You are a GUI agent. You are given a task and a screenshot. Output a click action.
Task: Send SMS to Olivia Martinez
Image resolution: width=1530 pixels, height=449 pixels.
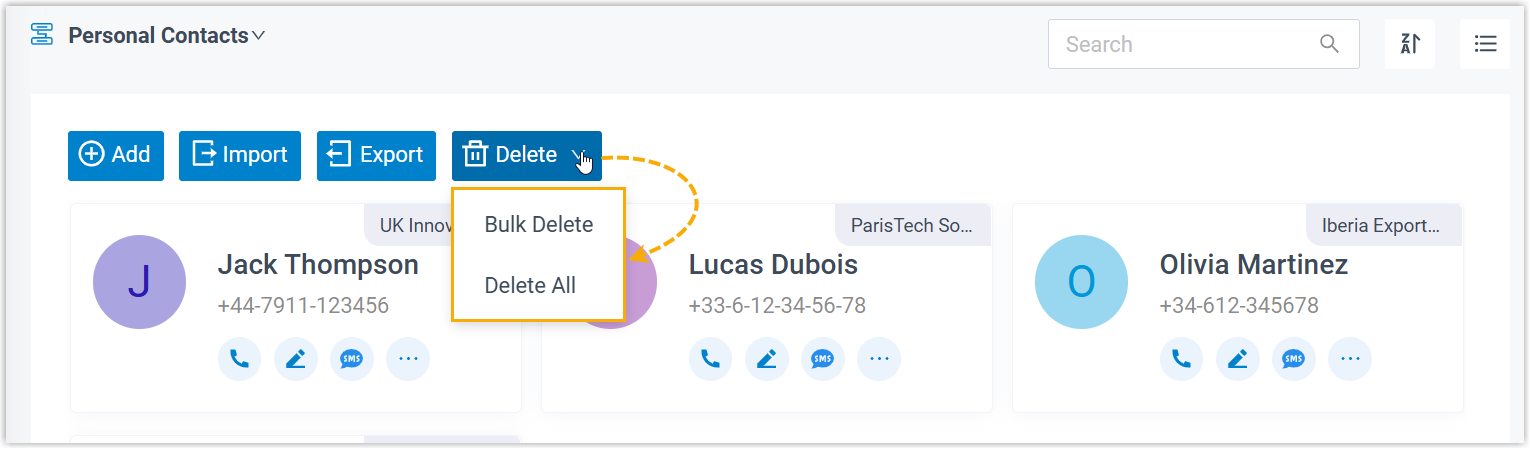(x=1293, y=358)
